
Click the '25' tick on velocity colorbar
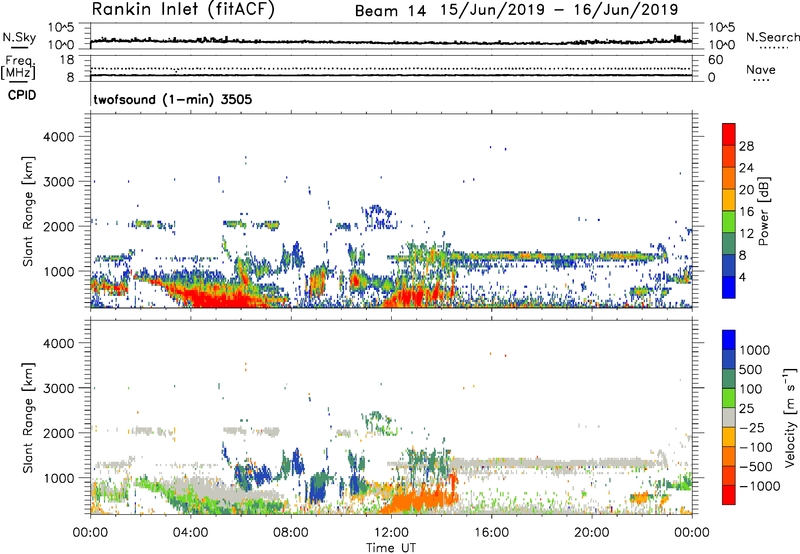pos(746,409)
